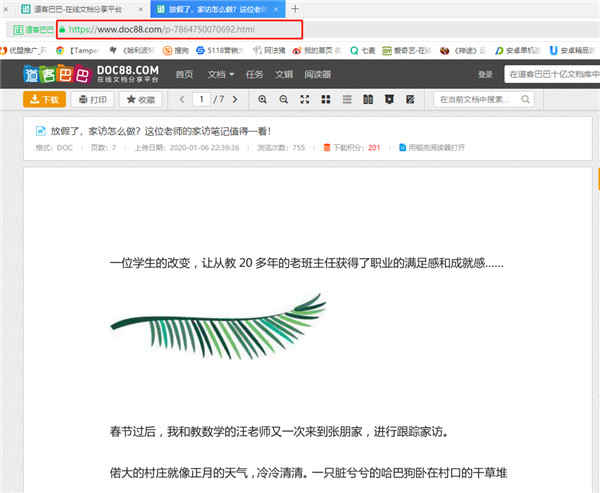Open the 搜狗 bookmark
Screen dimensions: 600x493
176,51
